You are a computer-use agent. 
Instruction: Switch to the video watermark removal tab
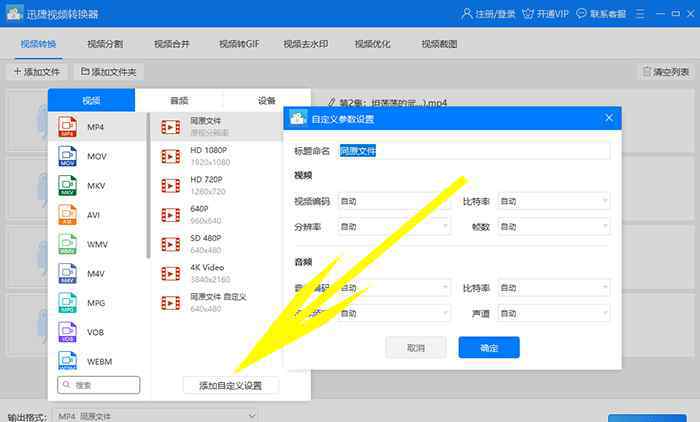tap(306, 44)
